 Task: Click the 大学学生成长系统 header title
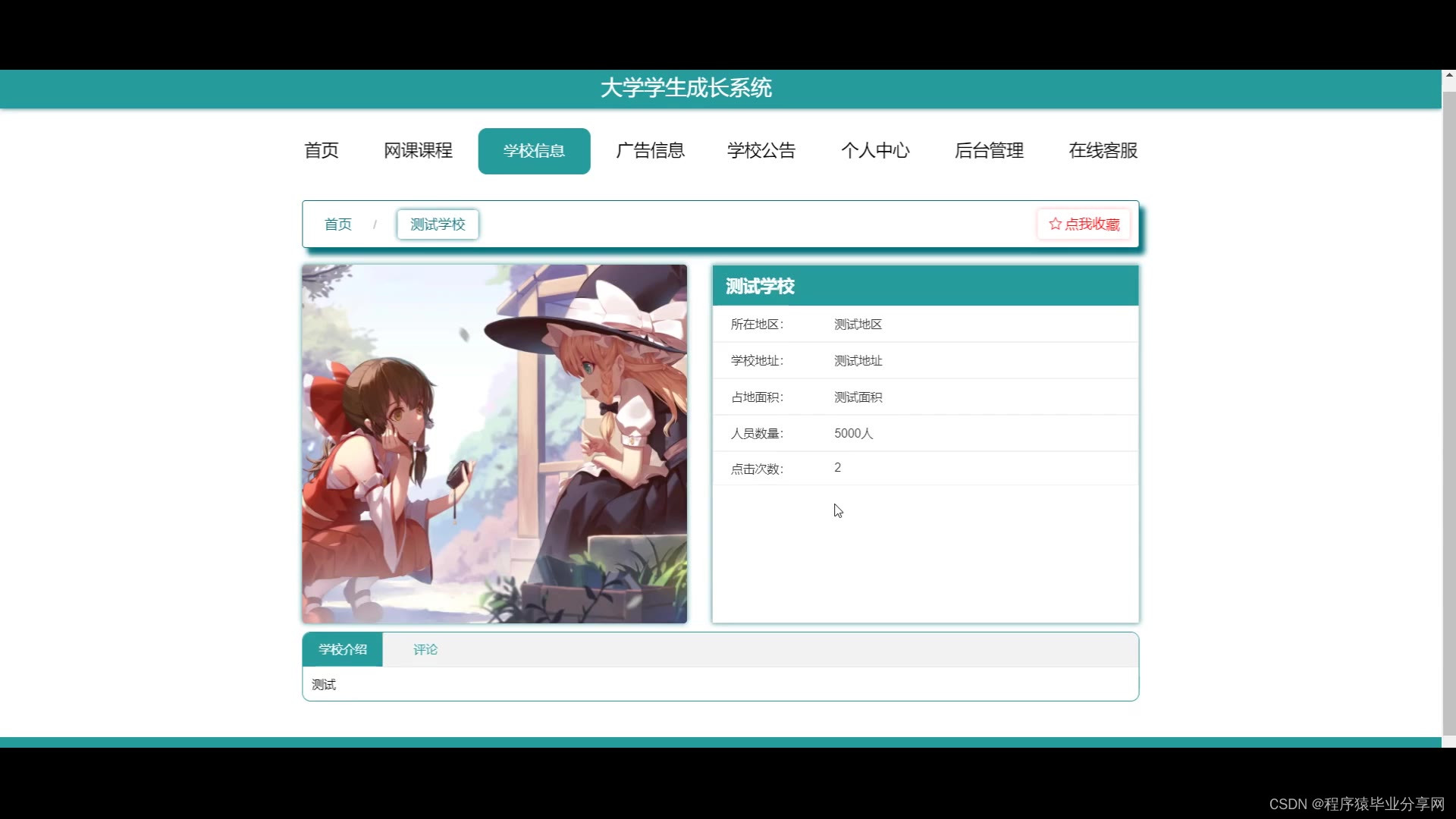tap(686, 88)
